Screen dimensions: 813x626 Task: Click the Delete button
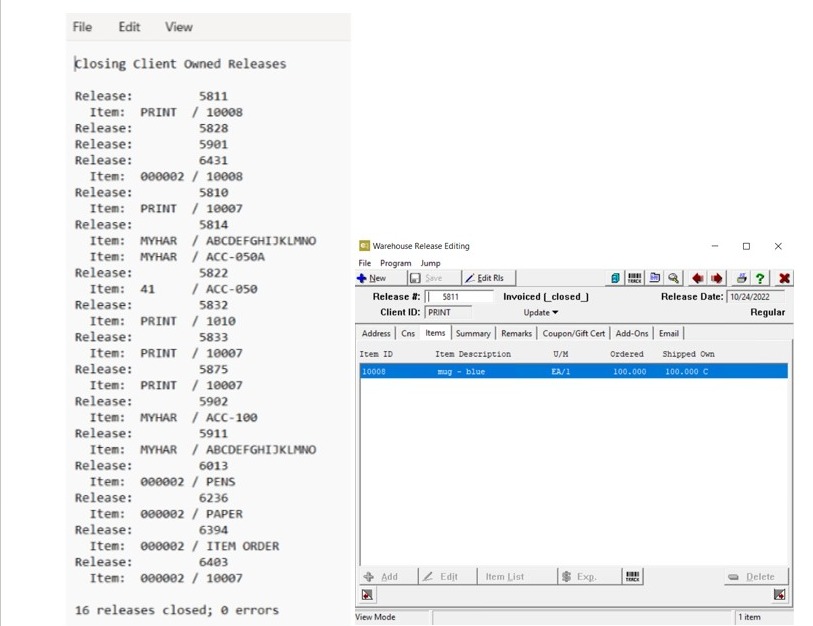[x=755, y=576]
